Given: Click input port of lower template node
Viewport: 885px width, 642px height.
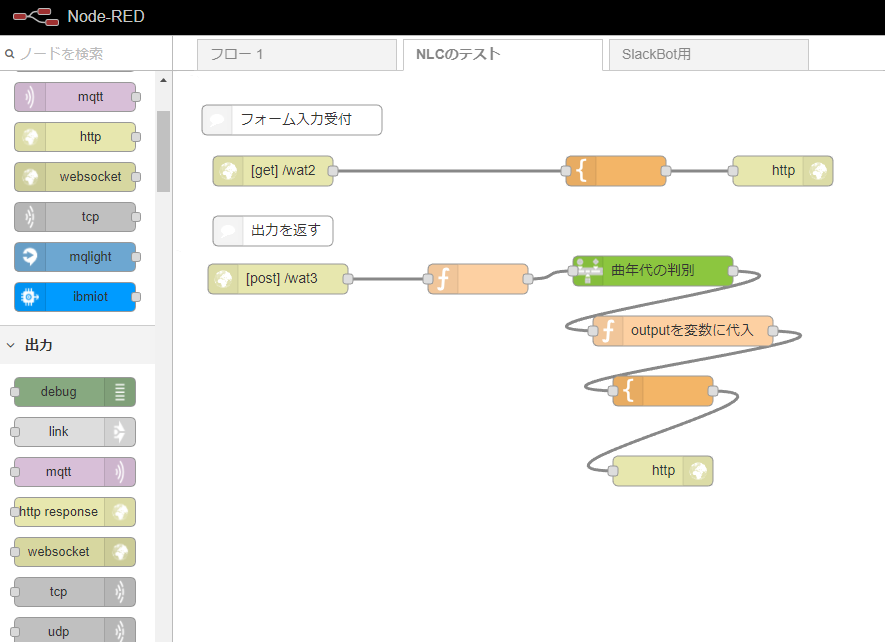Looking at the screenshot, I should (614, 391).
